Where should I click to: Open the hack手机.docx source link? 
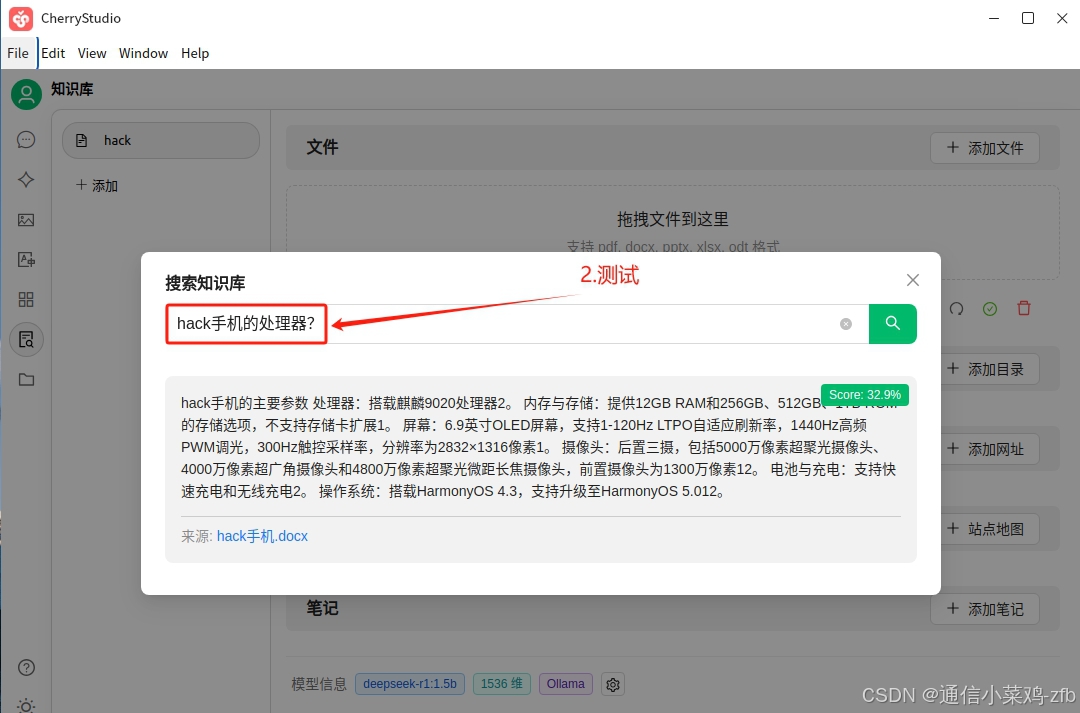(262, 536)
